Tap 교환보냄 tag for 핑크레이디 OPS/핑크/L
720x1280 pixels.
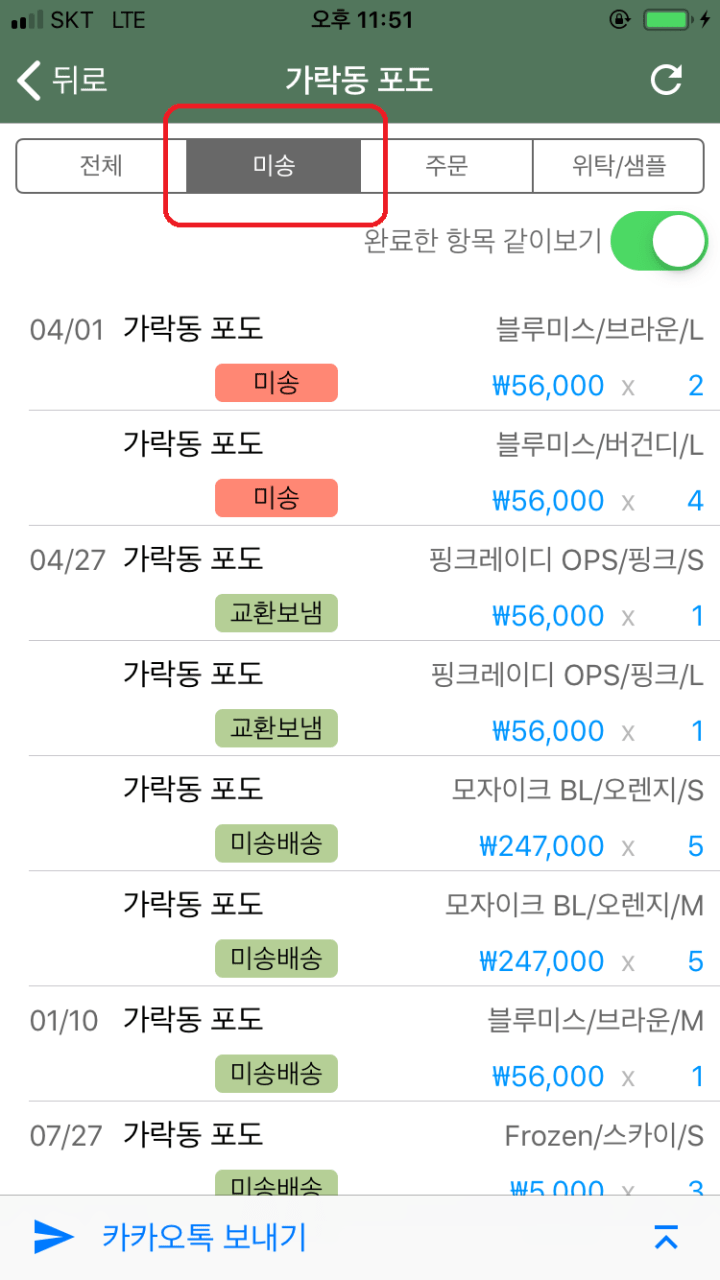[276, 728]
